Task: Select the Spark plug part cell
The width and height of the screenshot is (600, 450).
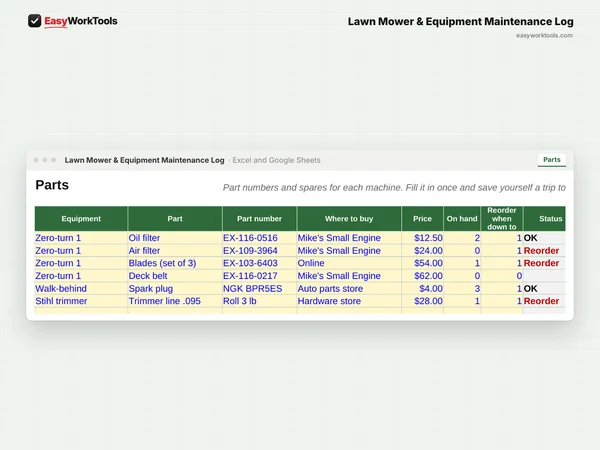Action: (x=175, y=289)
